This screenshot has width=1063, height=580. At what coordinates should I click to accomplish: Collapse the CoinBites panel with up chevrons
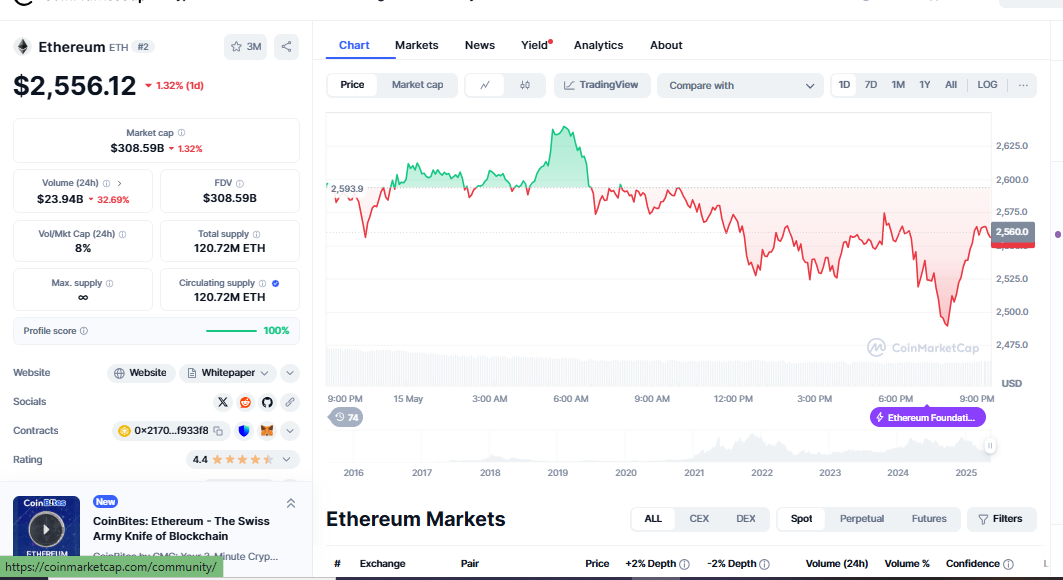(291, 503)
